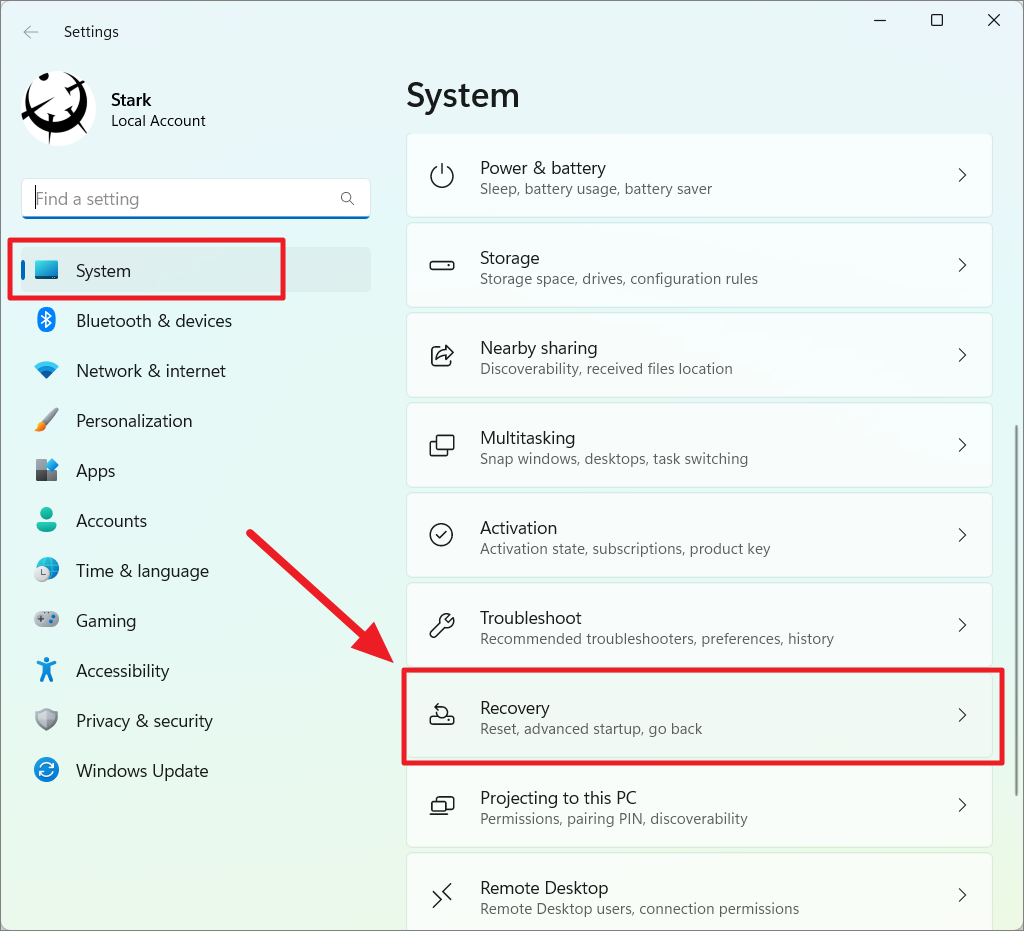Click the Bluetooth & devices icon

46,320
